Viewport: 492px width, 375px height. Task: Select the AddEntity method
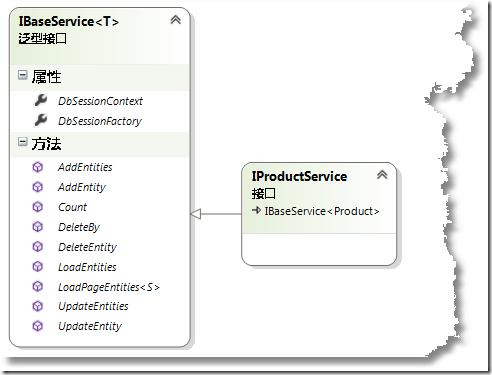coord(82,187)
